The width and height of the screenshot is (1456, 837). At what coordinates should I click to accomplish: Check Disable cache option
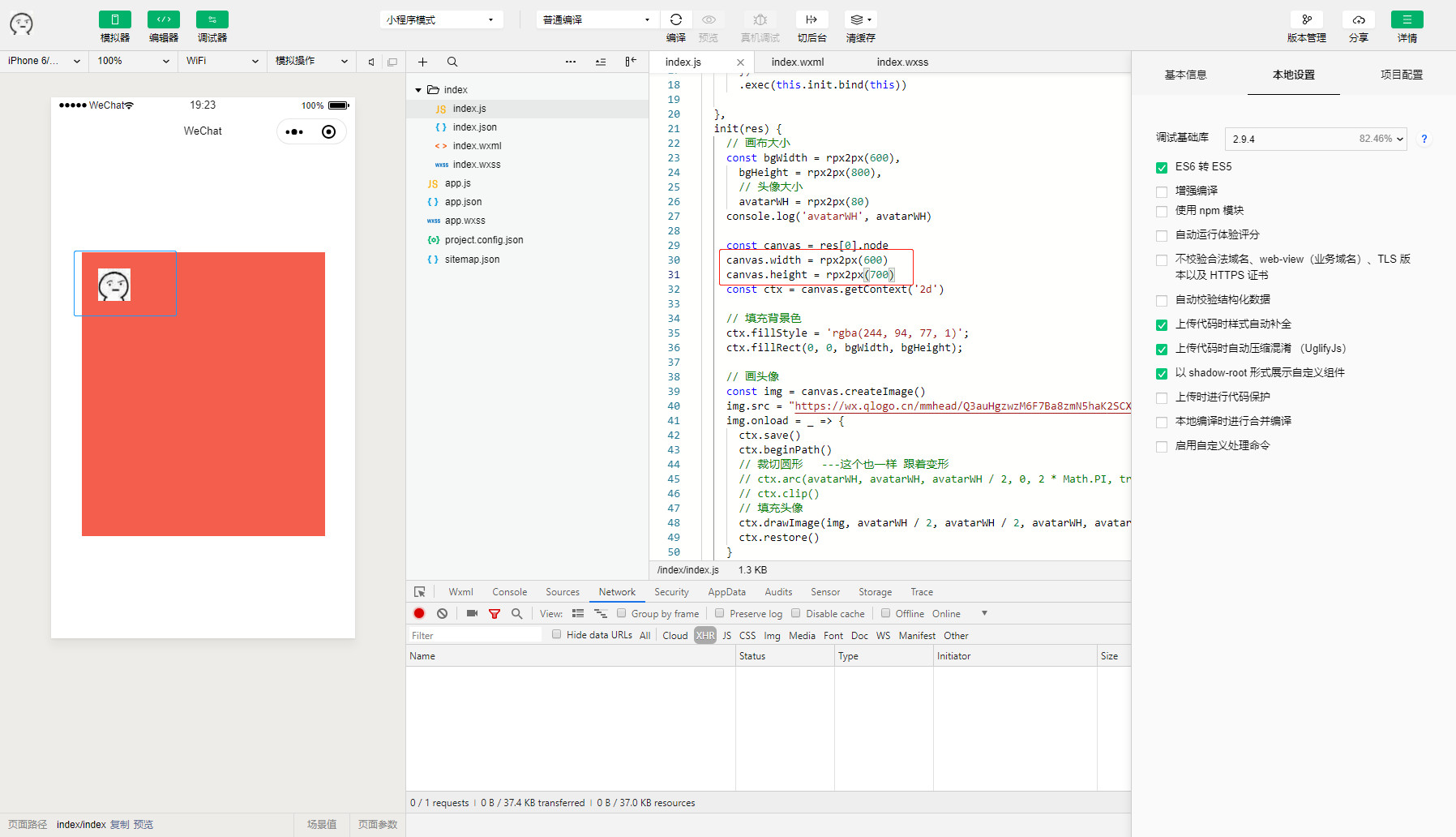click(795, 613)
